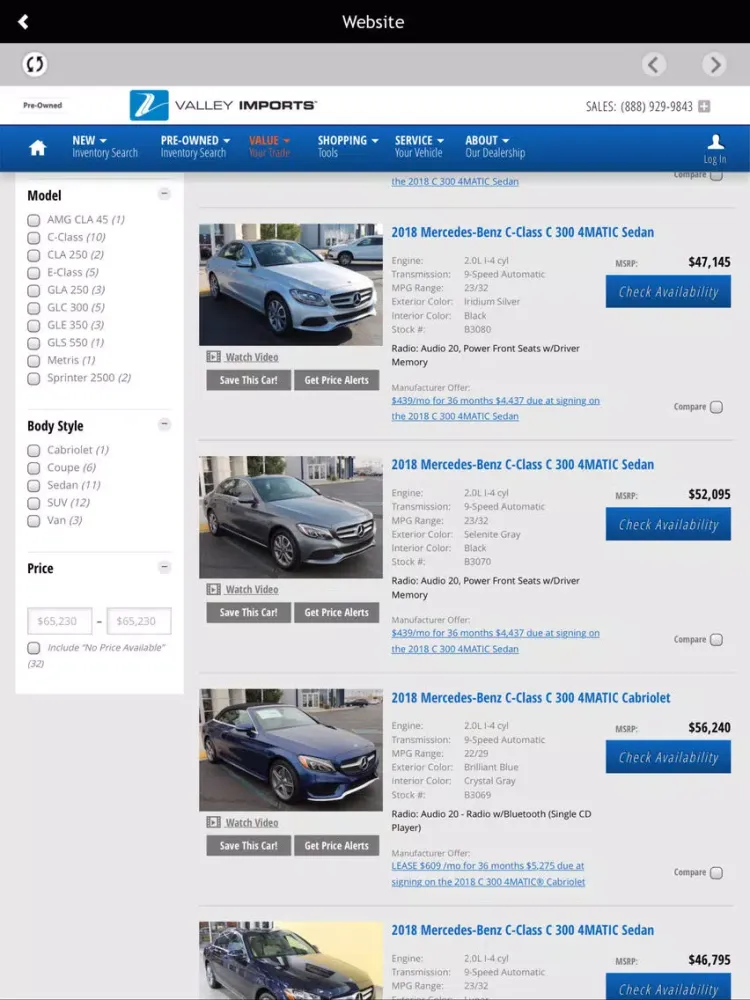This screenshot has width=750, height=1000.
Task: Save This Car for Brilliant Blue cabriolet
Action: click(249, 846)
